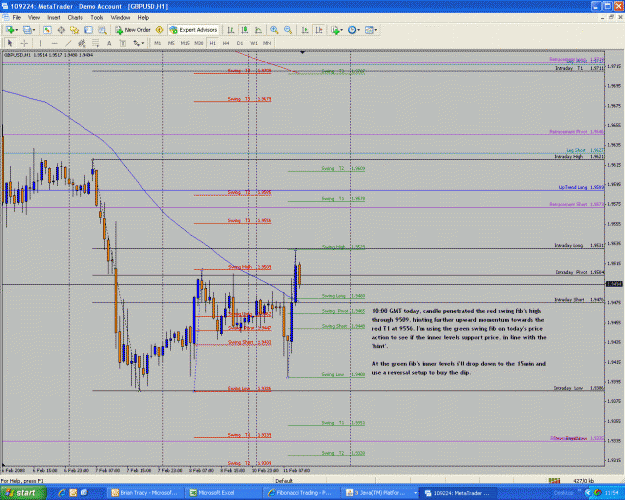
Task: Click the Default profile status bar entry
Action: 284,480
